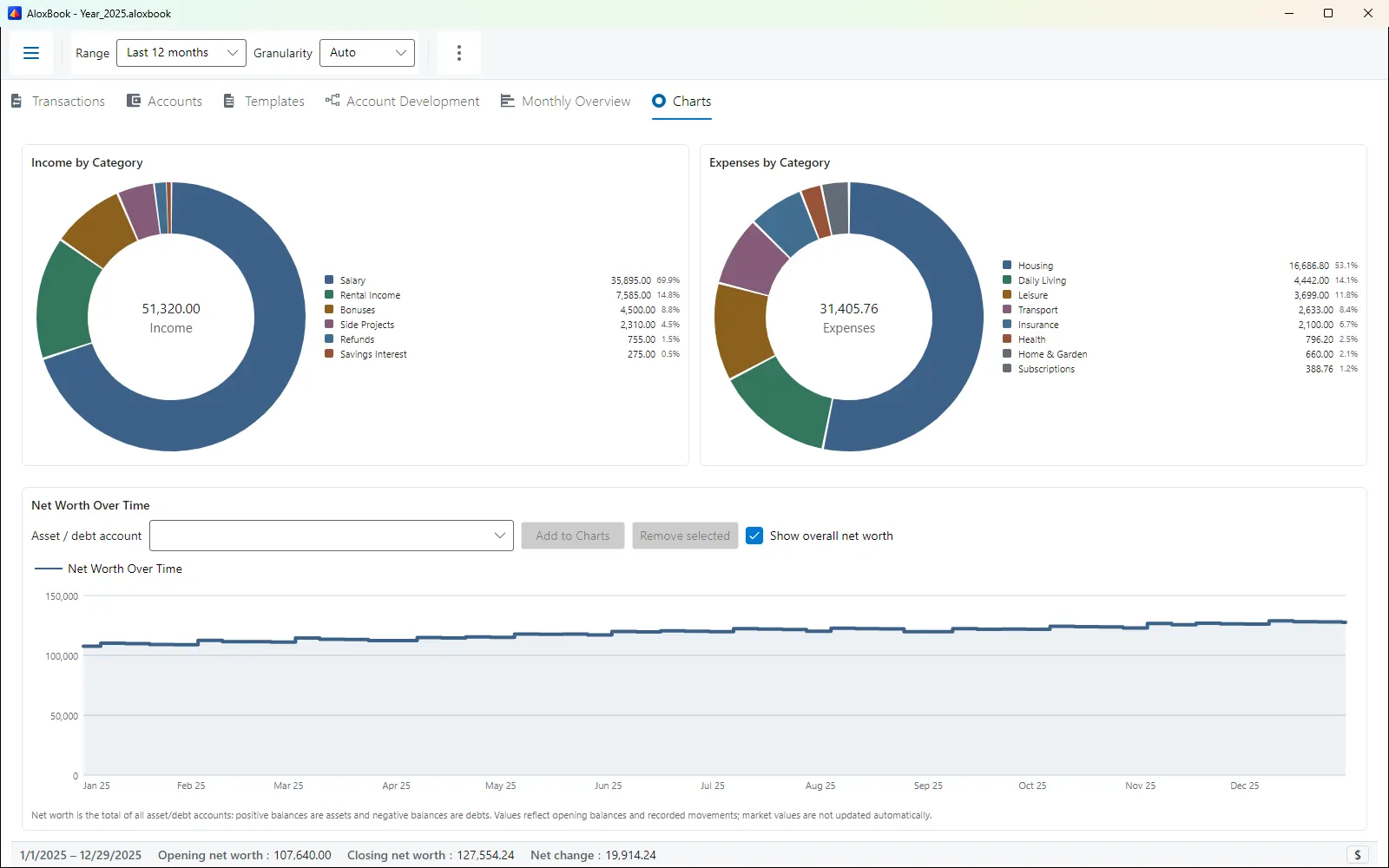Click the Insurance legend label
Viewport: 1389px width, 868px height.
(x=1038, y=325)
